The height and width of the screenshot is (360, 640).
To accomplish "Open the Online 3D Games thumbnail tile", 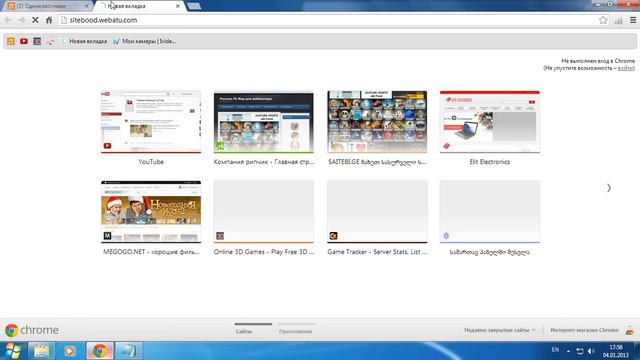I will [x=264, y=212].
